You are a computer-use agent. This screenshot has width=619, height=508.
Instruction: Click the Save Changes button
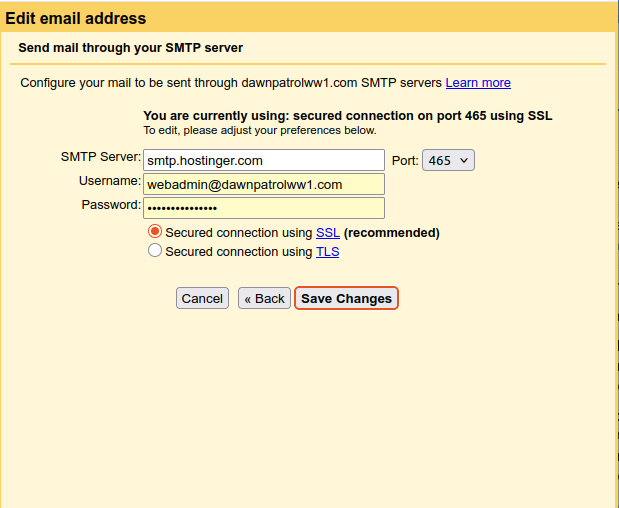click(x=346, y=298)
